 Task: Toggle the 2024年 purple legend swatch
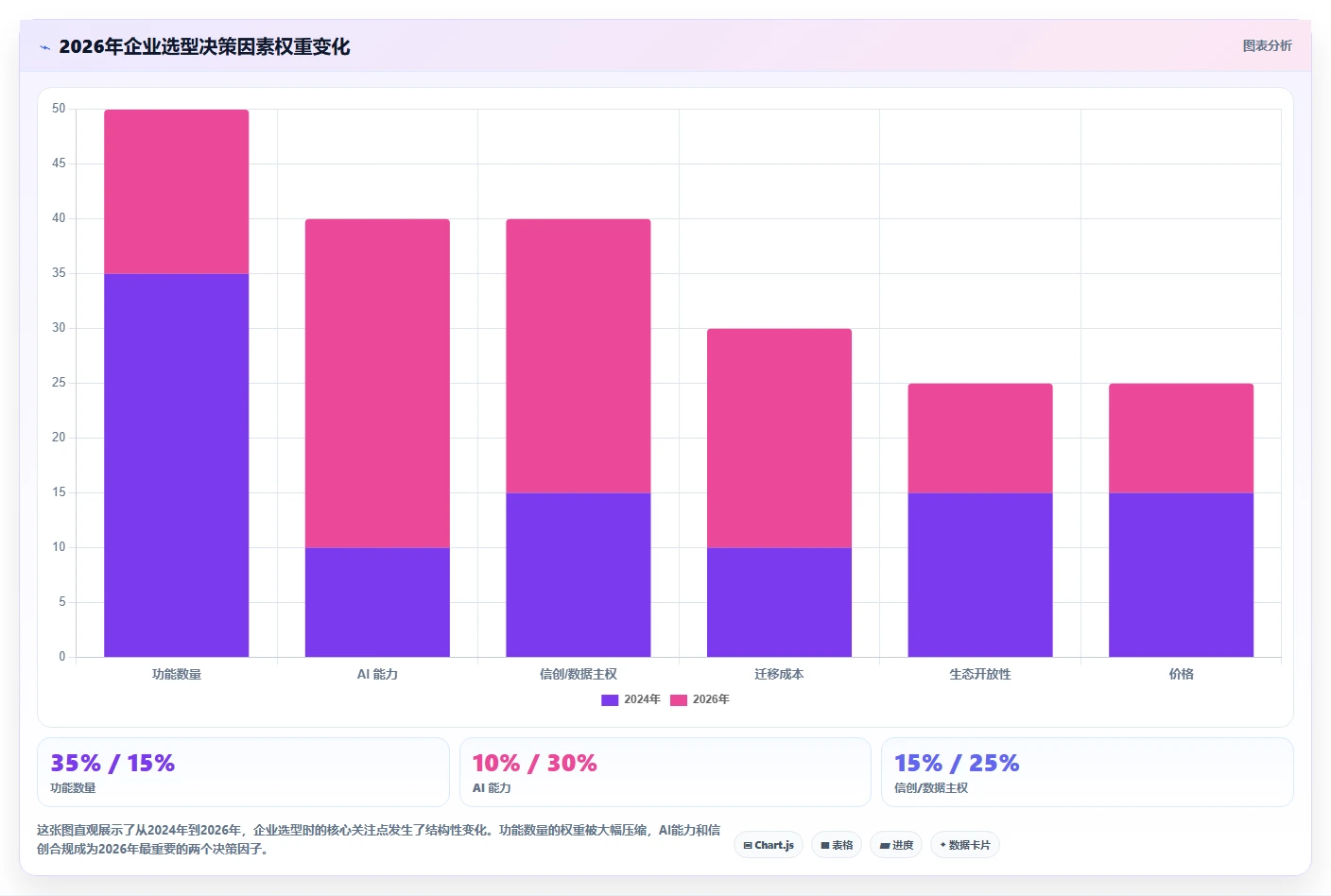point(610,700)
